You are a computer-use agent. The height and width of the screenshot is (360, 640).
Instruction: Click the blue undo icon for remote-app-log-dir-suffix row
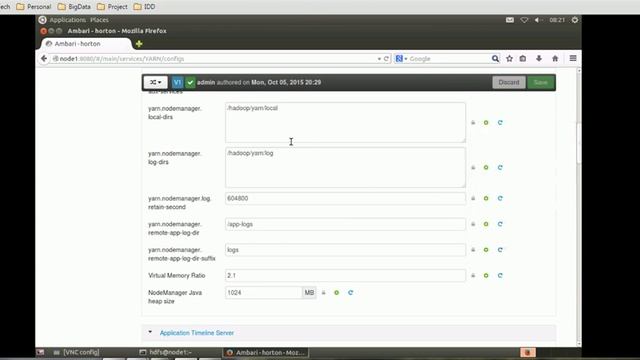point(500,250)
